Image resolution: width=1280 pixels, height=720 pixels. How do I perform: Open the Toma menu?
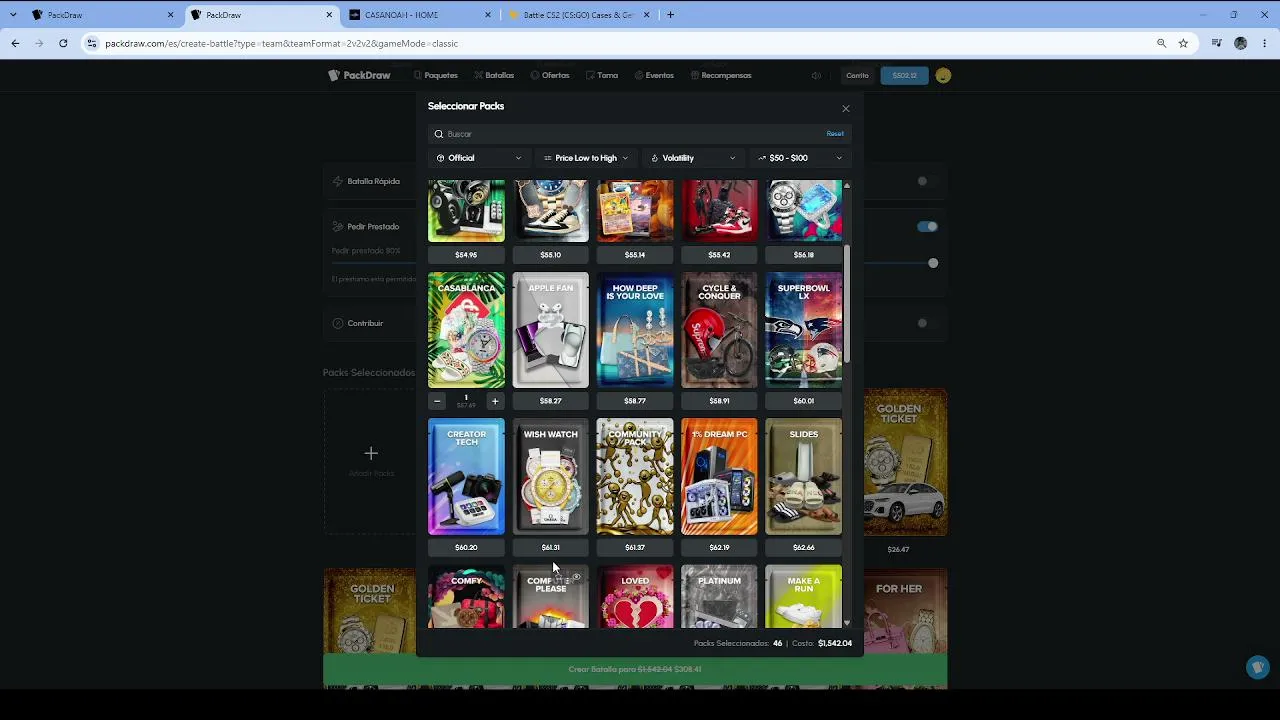pos(602,75)
